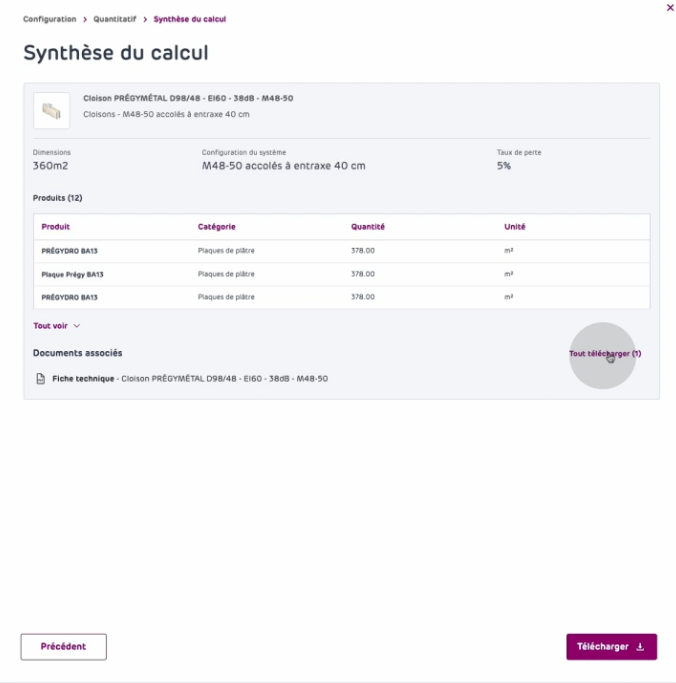
Task: Select the Synthèse du calcul breadcrumb
Action: tap(196, 19)
